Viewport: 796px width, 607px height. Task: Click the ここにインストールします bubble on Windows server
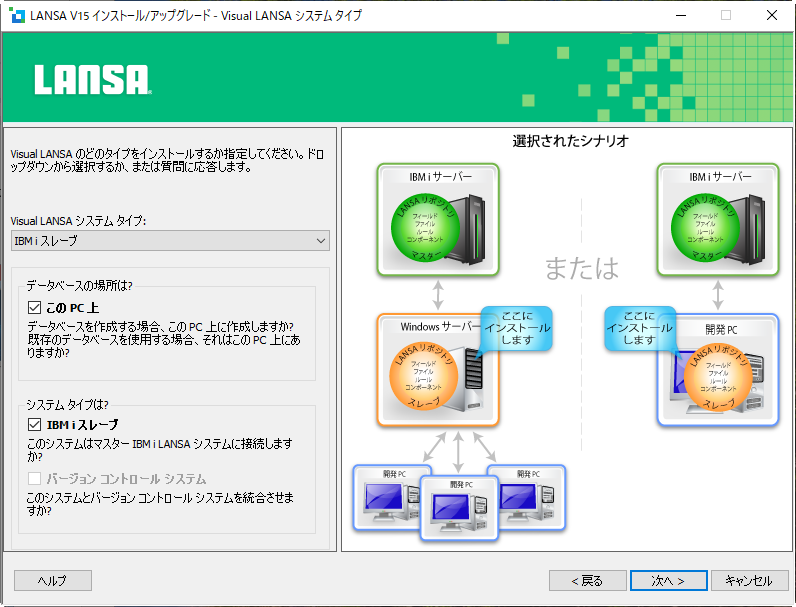pos(517,328)
